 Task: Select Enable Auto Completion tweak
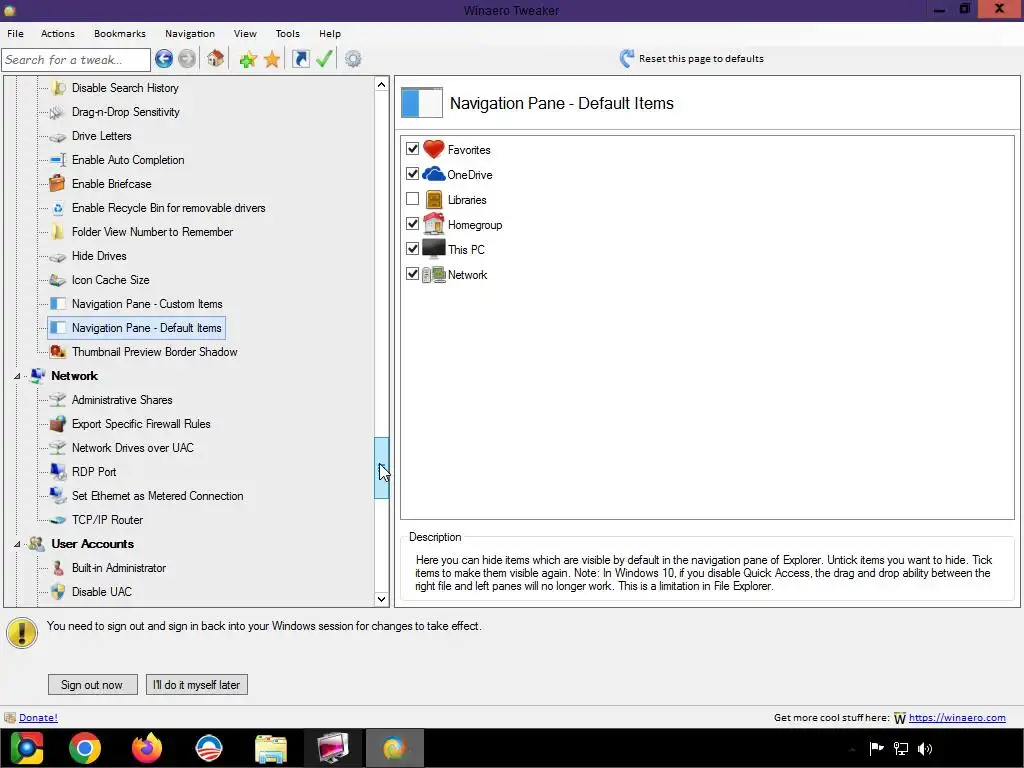(x=128, y=160)
